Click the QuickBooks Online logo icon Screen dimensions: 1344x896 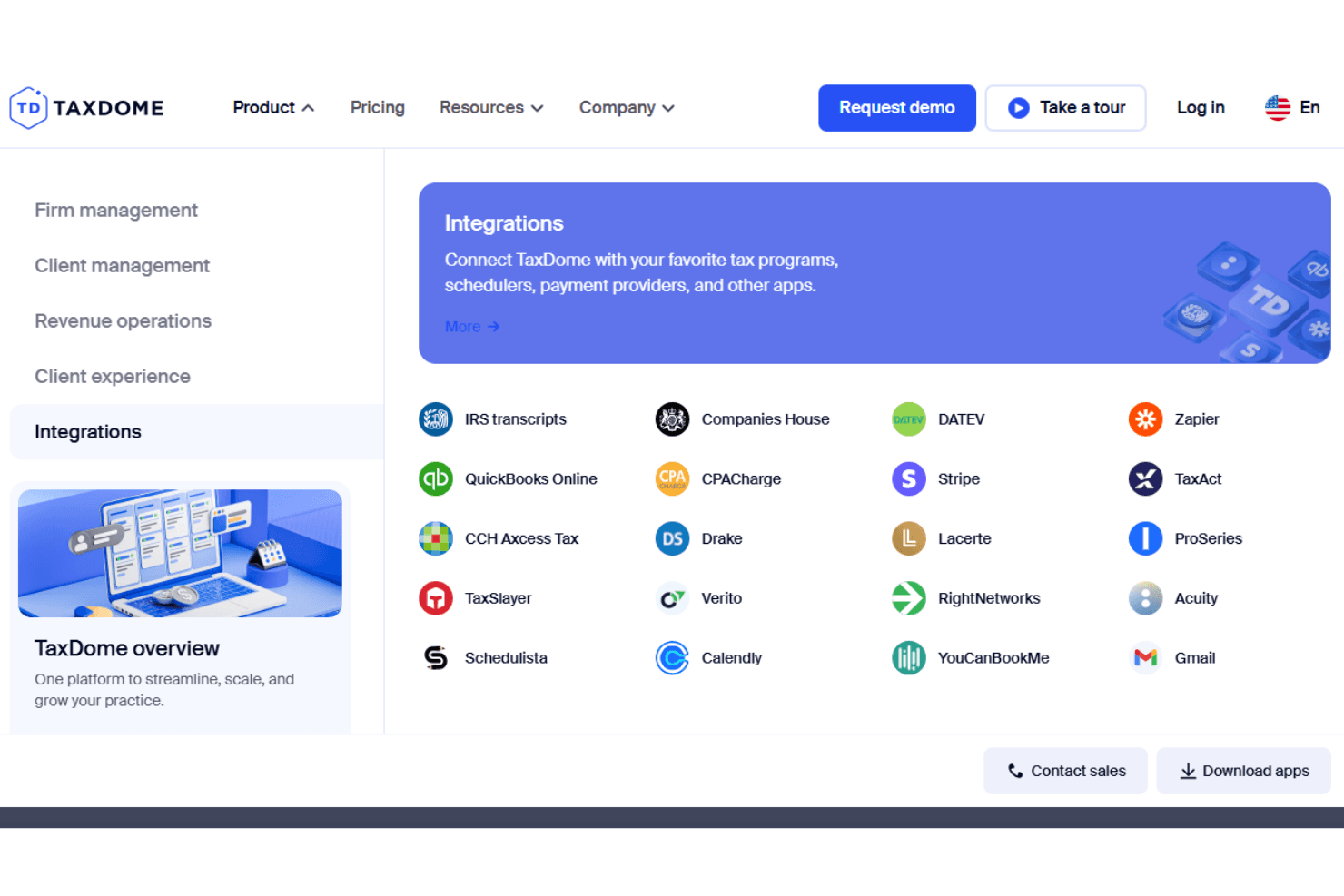(x=436, y=479)
